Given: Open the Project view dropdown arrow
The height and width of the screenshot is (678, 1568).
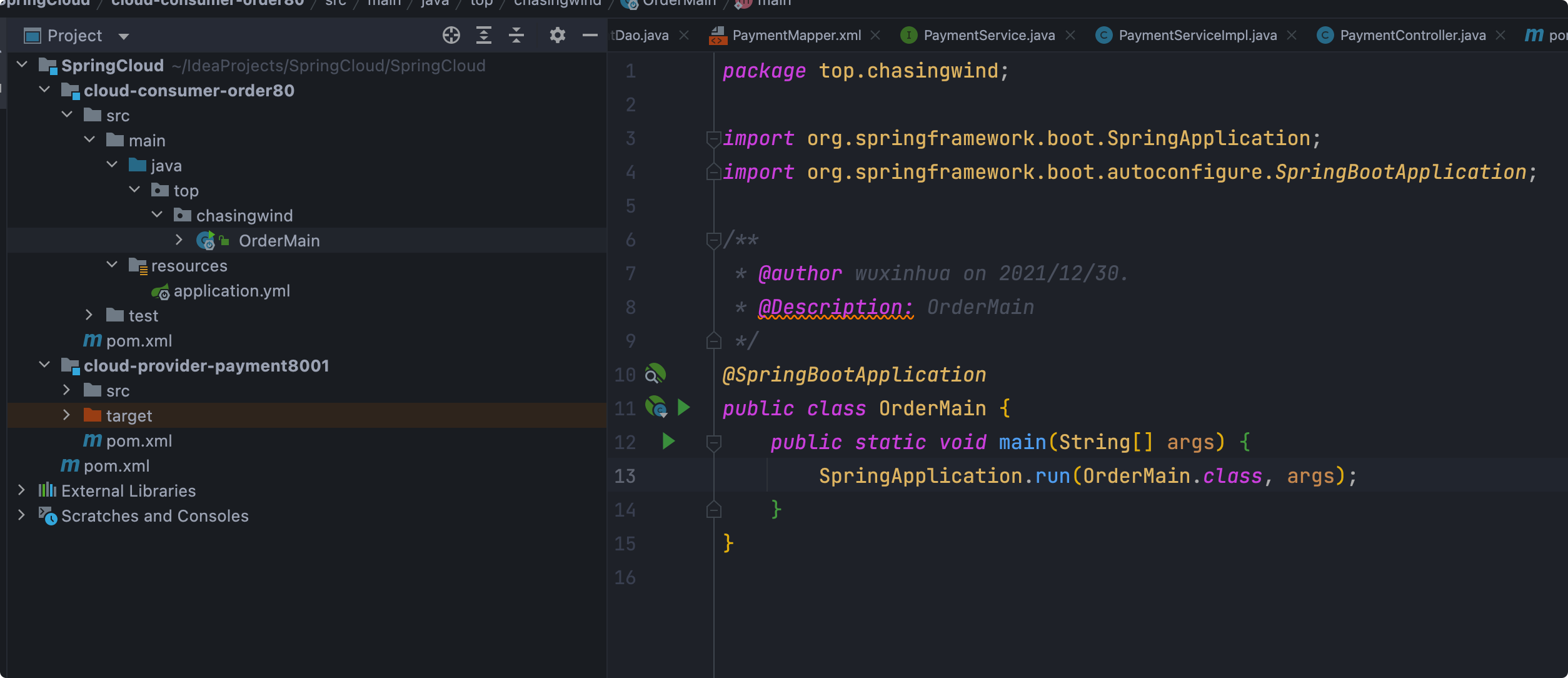Looking at the screenshot, I should click(x=124, y=36).
